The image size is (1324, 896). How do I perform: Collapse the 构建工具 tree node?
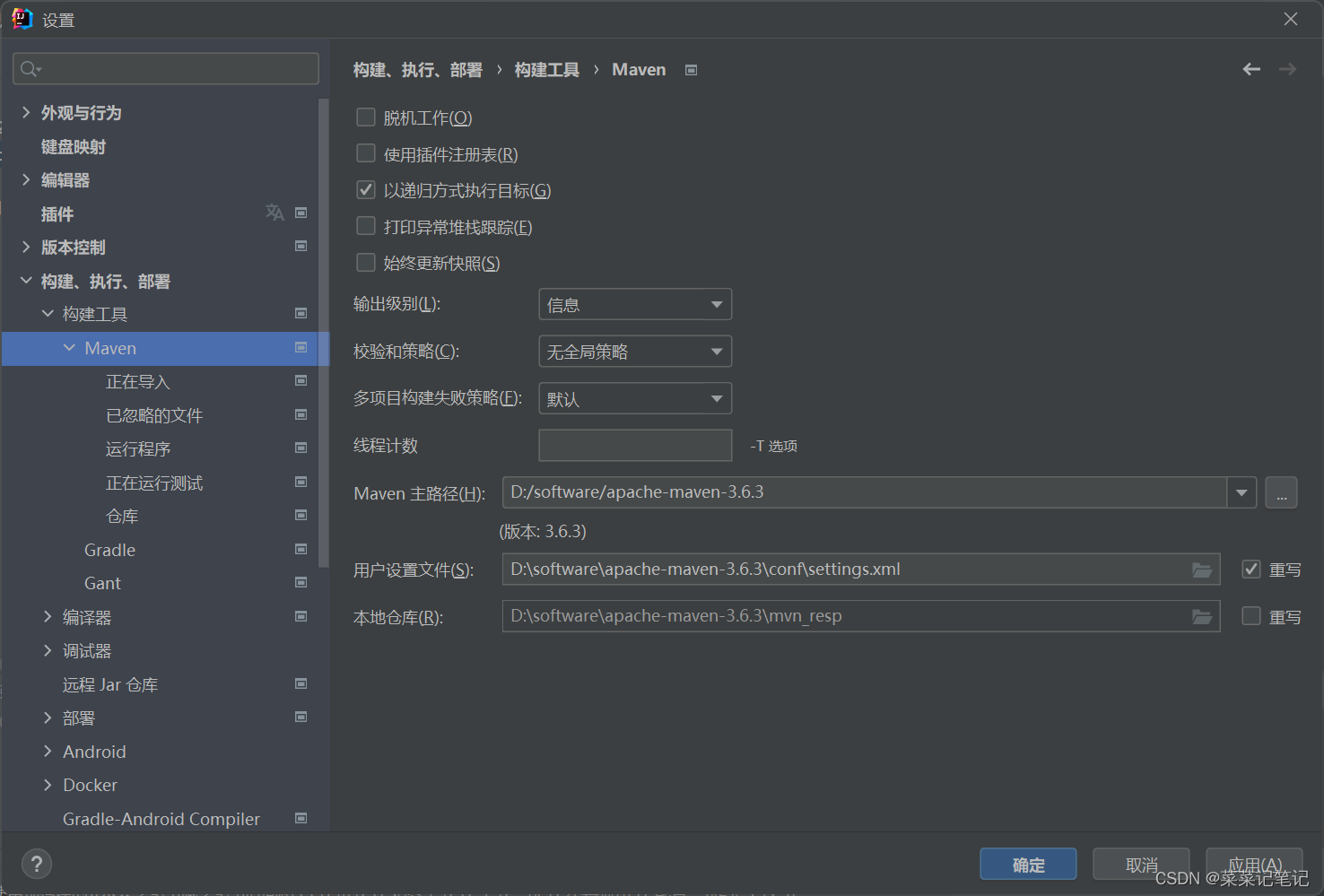click(48, 313)
